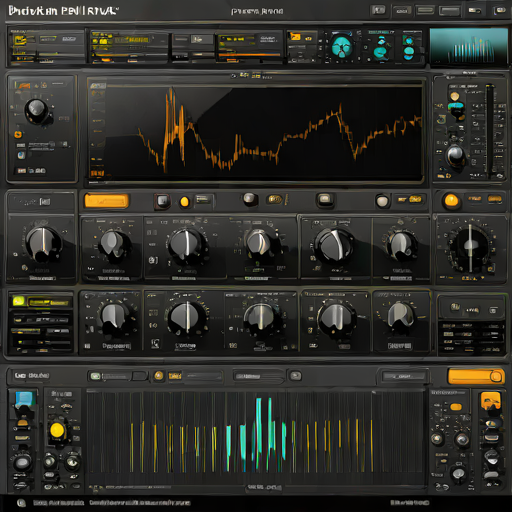Click the small blue icon in the panel left of the waveform
Image resolution: width=512 pixels, height=512 pixels.
21,155
